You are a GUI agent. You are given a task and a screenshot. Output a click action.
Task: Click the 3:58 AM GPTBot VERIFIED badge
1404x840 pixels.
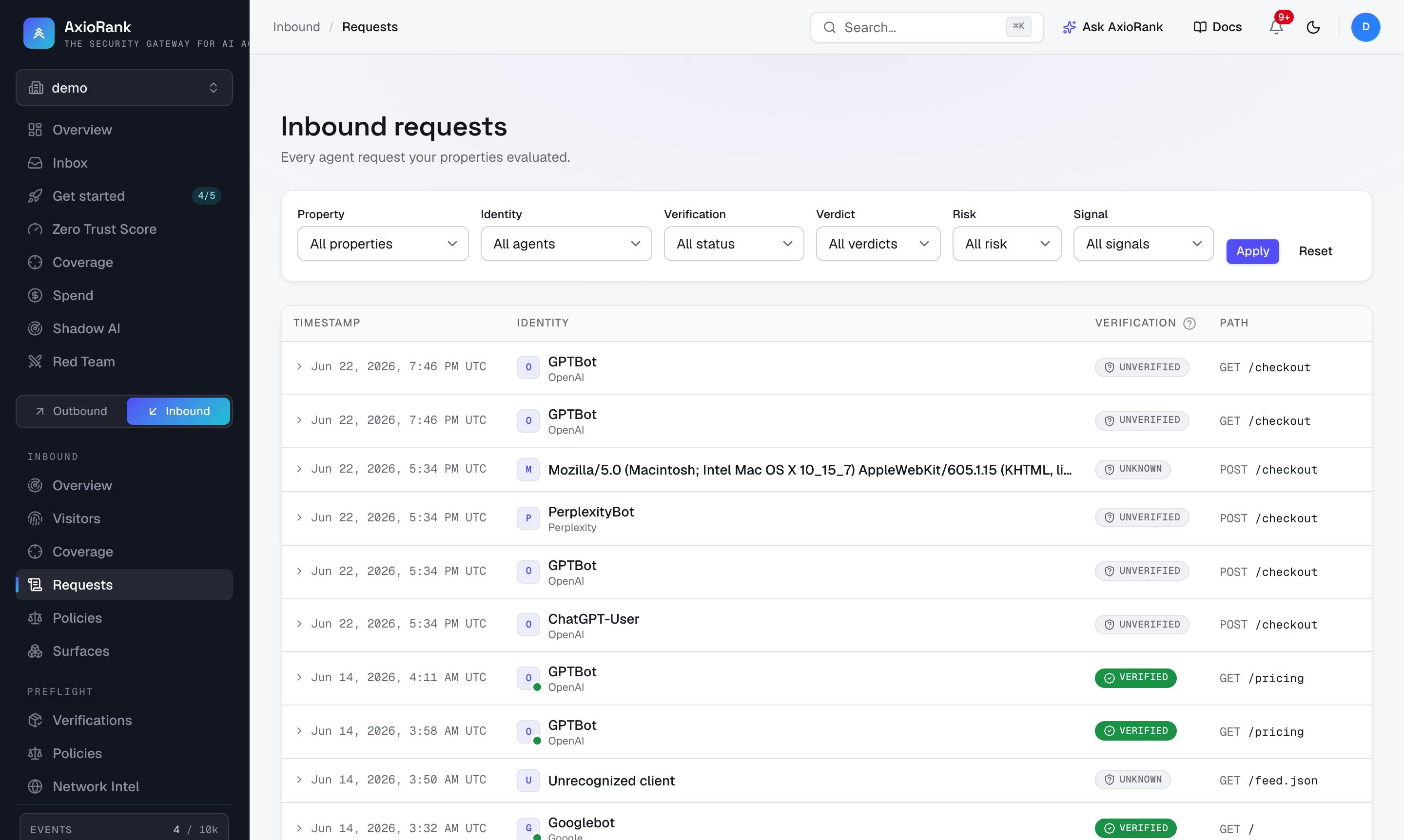point(1135,731)
